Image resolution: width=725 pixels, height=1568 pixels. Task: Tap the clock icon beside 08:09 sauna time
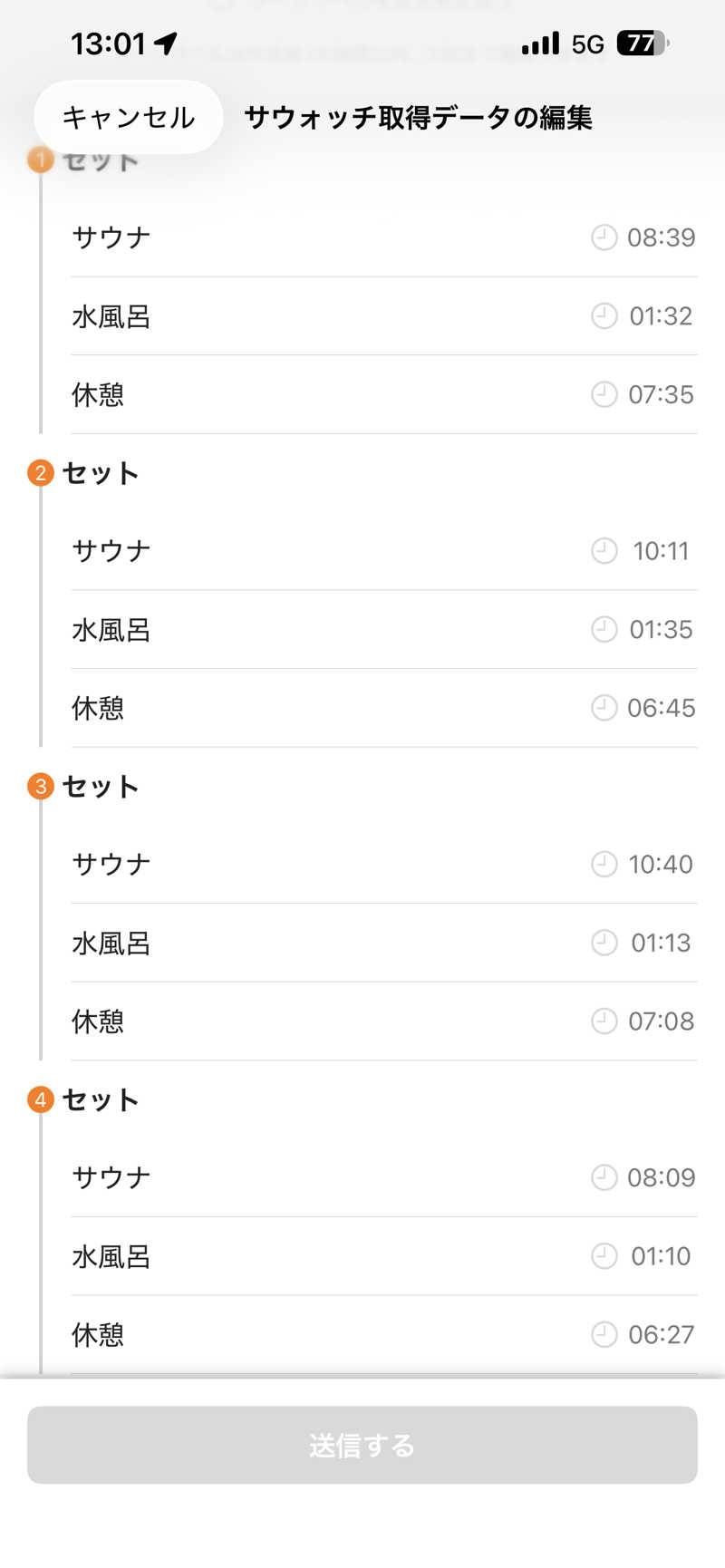tap(604, 1177)
